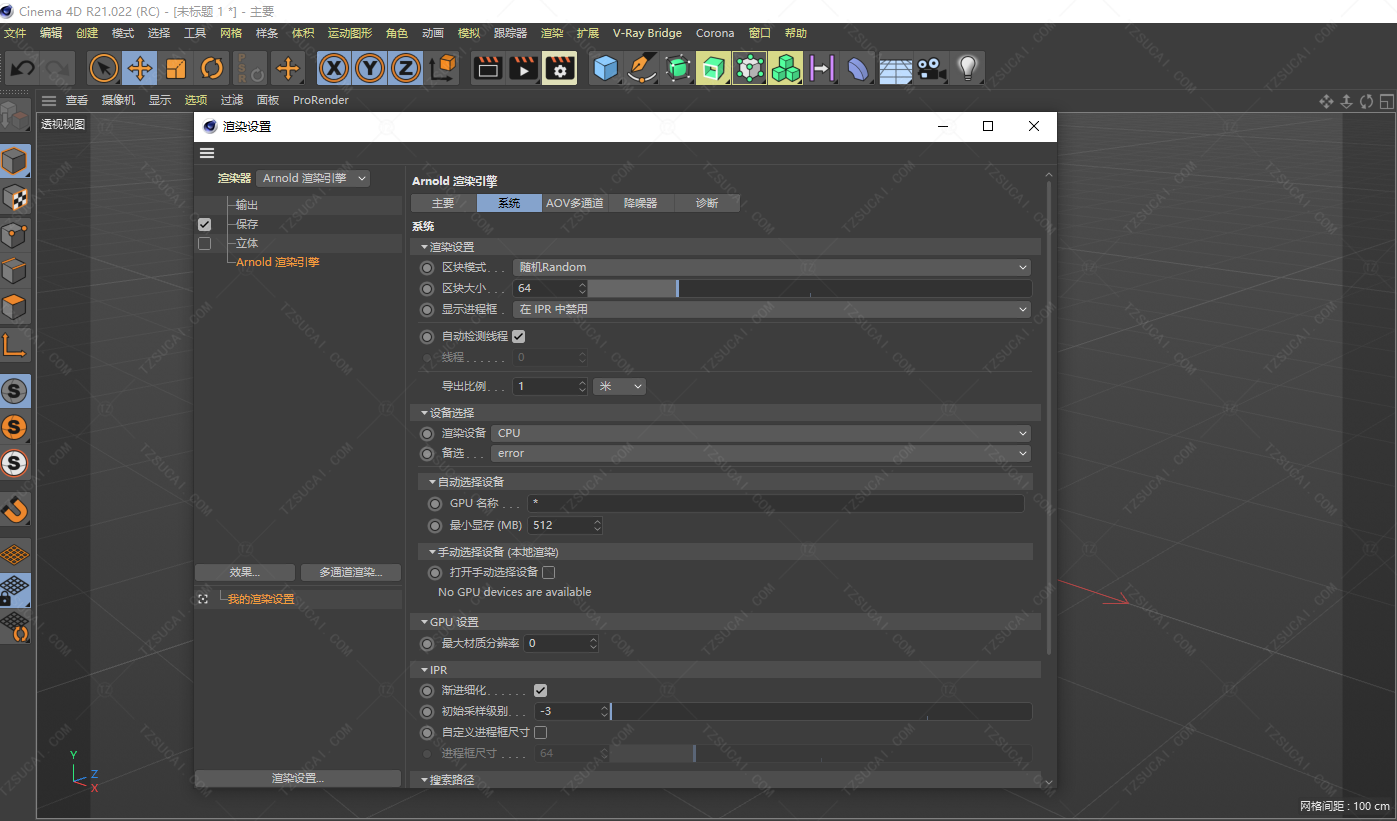Open the 渲染器 Arnold dropdown
Screen dimensions: 1397x821
313,178
